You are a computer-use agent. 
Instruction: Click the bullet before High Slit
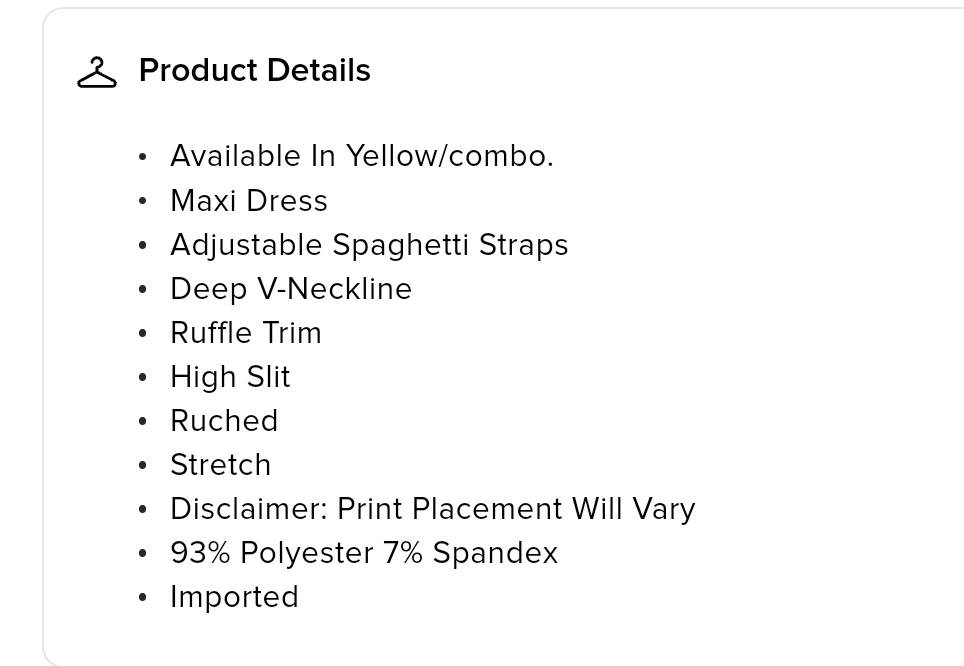coord(143,377)
